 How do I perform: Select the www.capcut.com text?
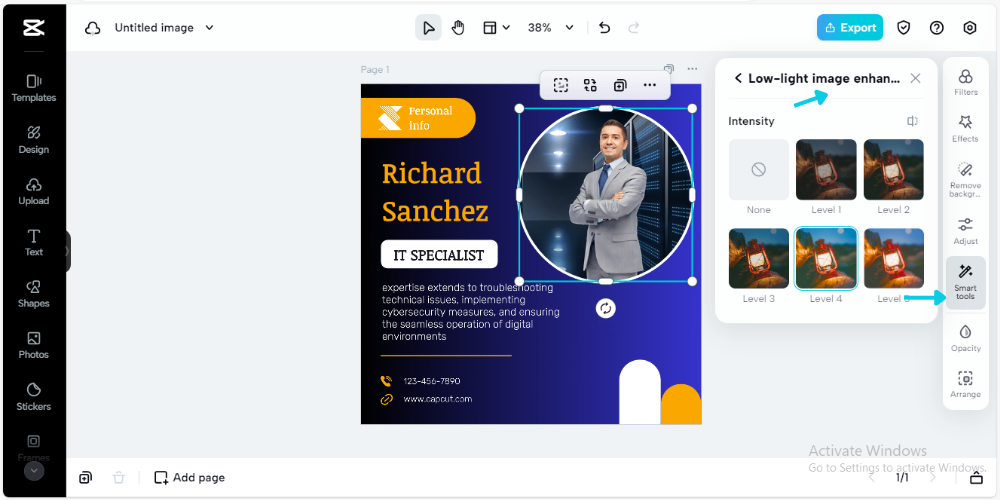438,399
